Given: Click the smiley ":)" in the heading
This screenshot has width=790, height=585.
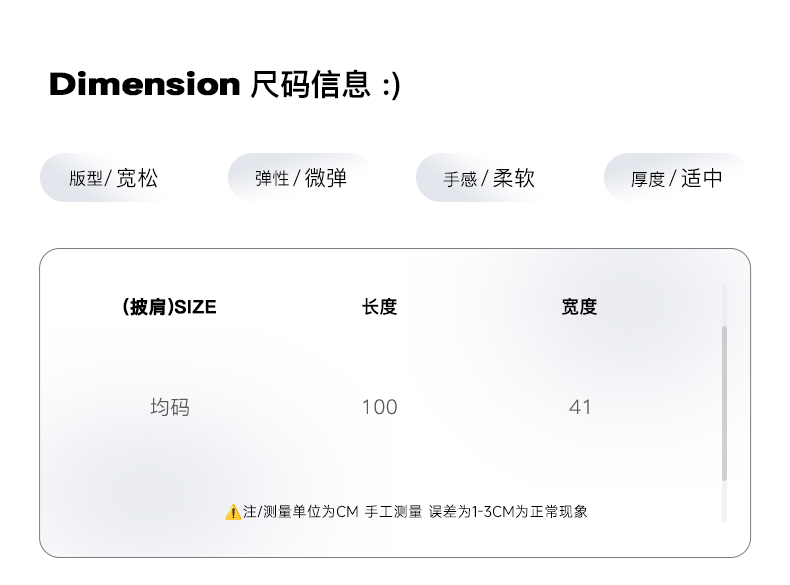Looking at the screenshot, I should (391, 85).
